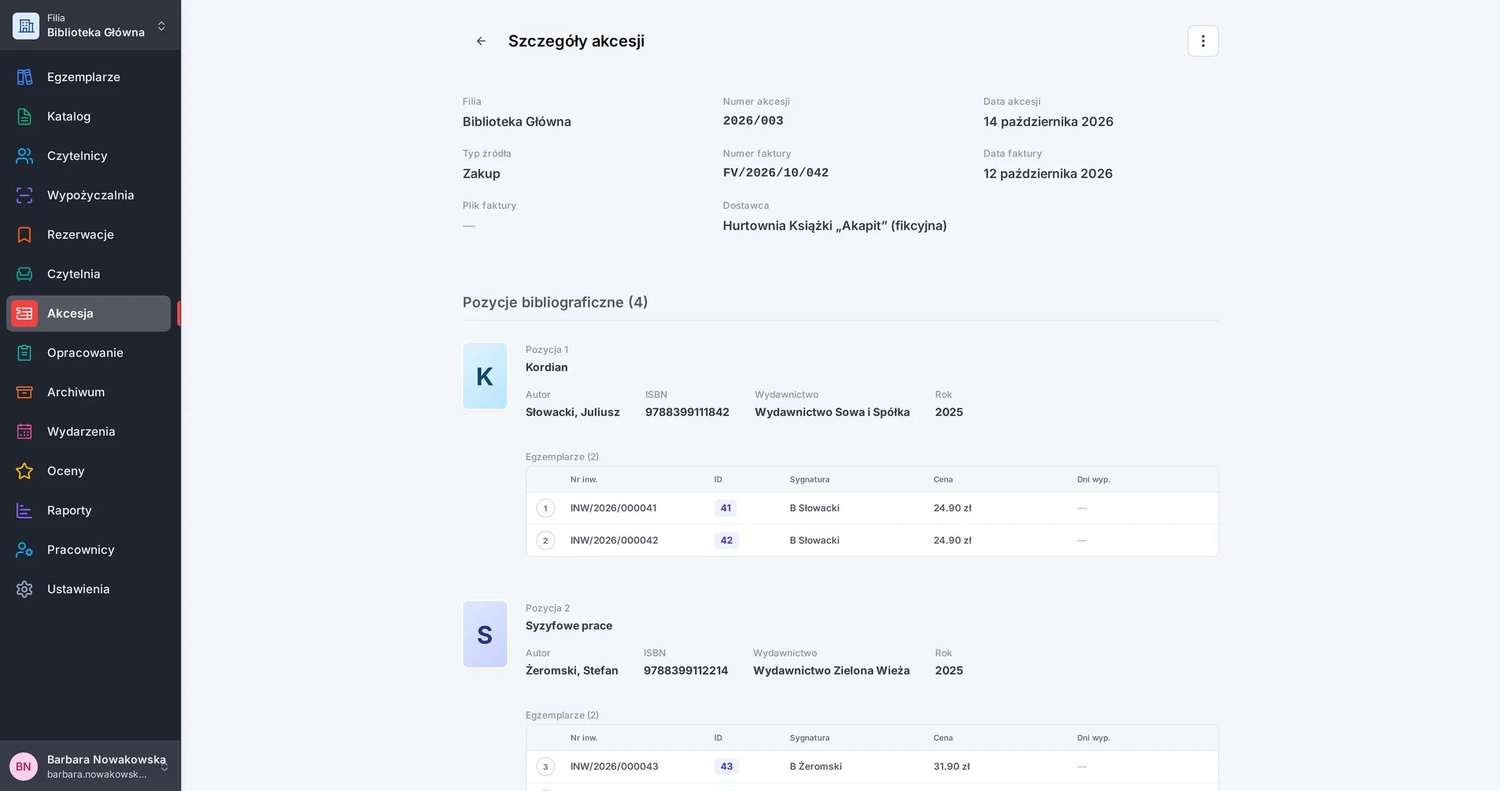Open copy ID badge 42

pos(726,540)
